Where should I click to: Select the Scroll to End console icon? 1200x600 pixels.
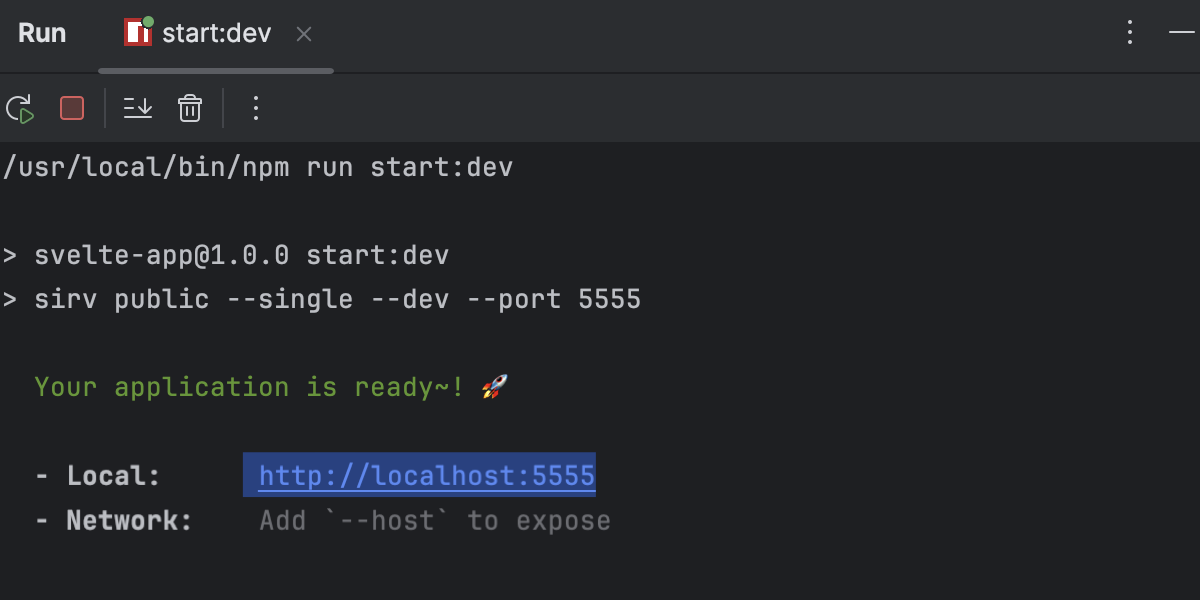coord(137,108)
